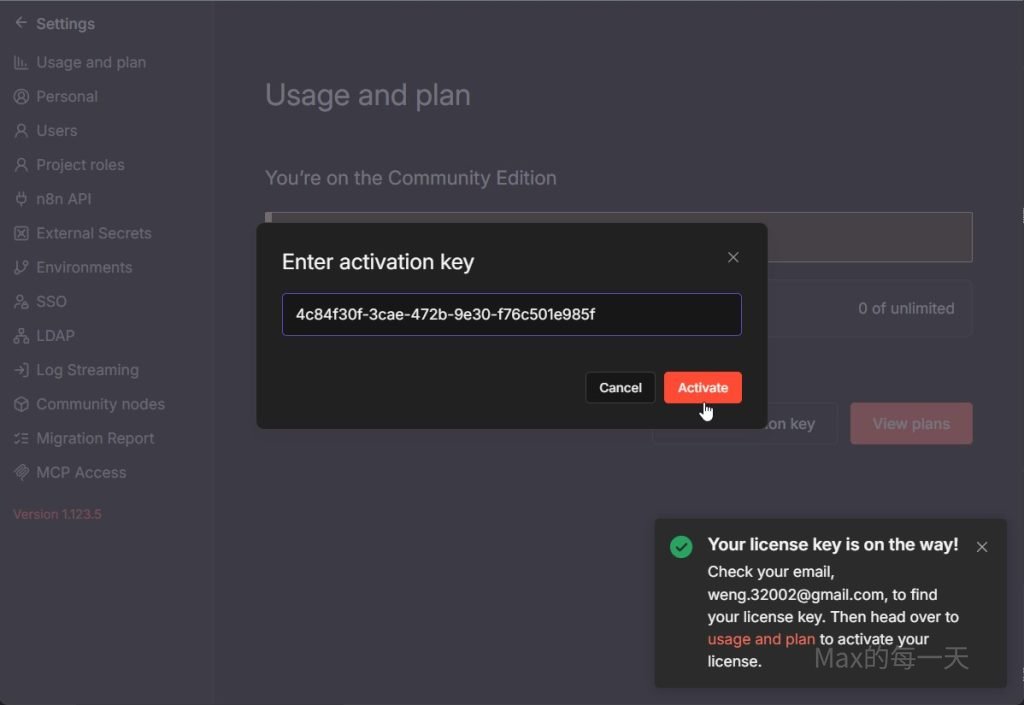The image size is (1024, 705).
Task: Go to Project roles settings
Action: (x=80, y=165)
